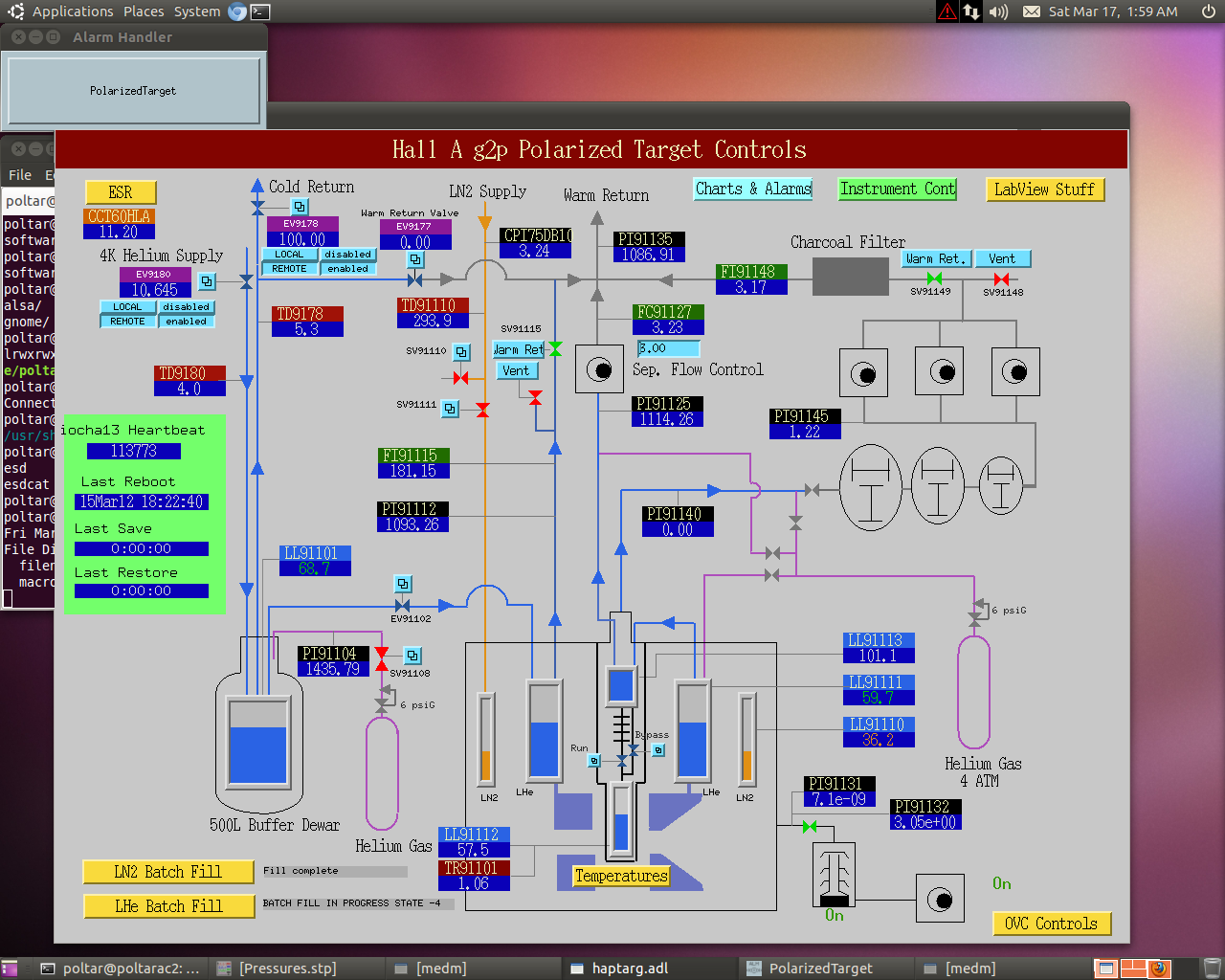The width and height of the screenshot is (1225, 980).
Task: Click right LN2 orange level gauge
Action: point(746,739)
